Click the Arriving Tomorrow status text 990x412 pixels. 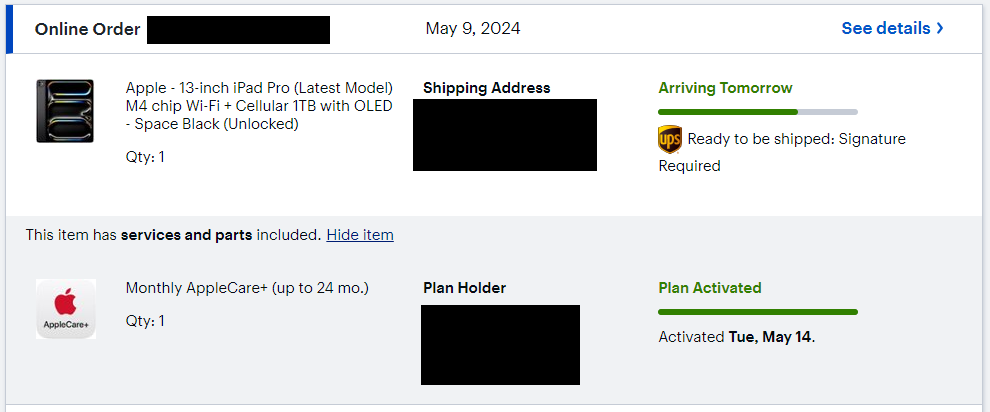tap(725, 88)
